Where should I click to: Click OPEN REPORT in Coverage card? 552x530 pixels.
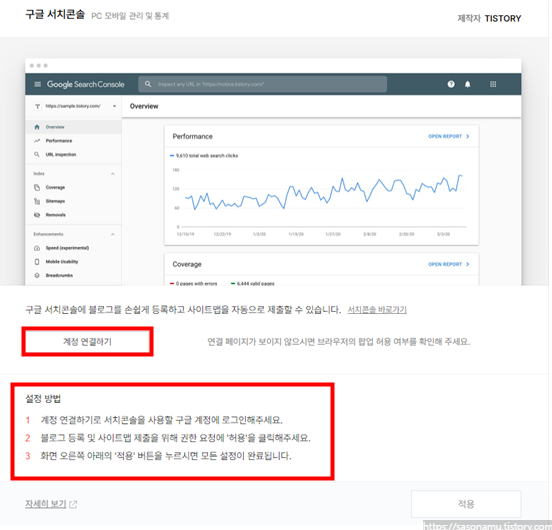pyautogui.click(x=449, y=264)
